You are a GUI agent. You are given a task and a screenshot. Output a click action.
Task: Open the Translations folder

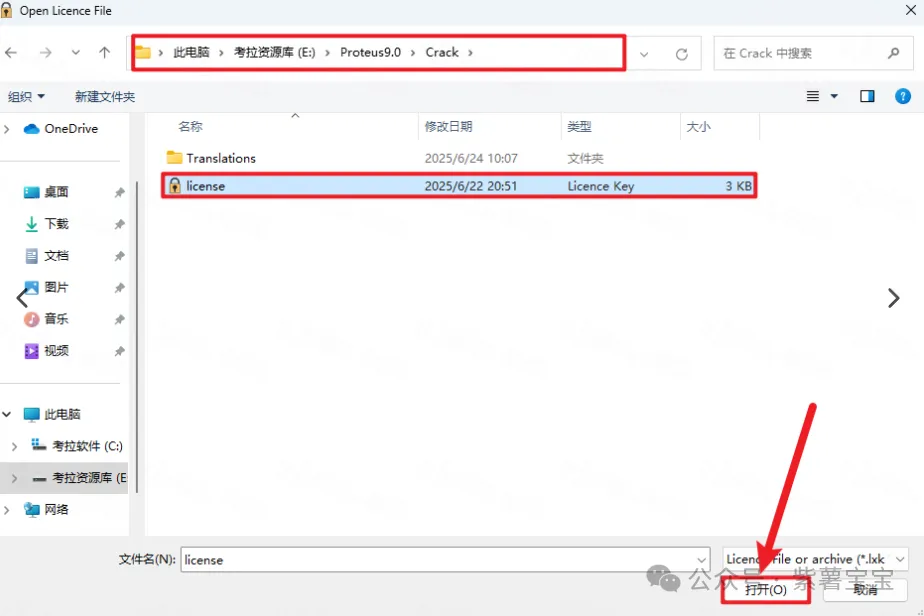coord(220,158)
